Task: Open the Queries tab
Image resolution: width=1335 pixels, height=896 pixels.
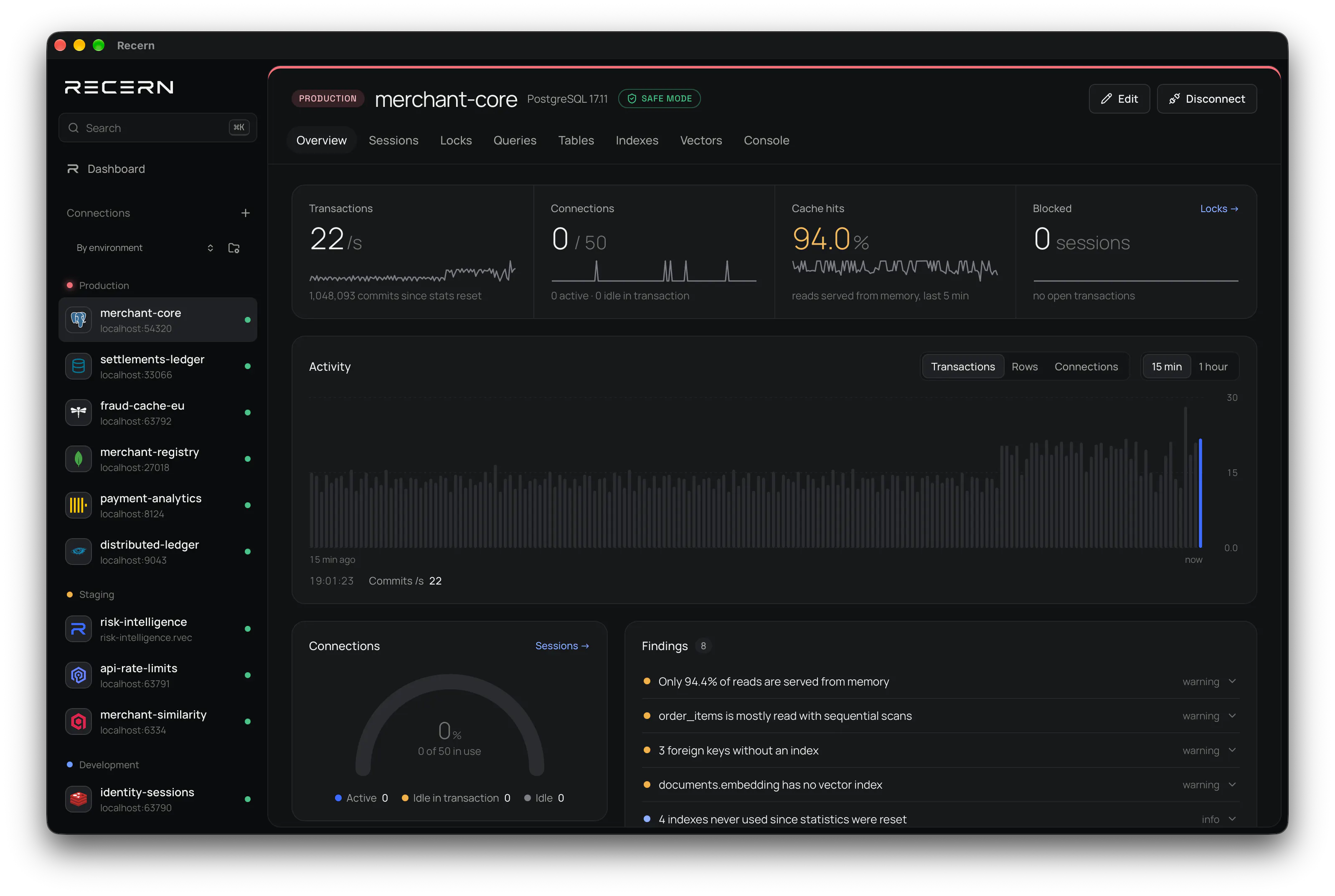Action: (x=515, y=141)
